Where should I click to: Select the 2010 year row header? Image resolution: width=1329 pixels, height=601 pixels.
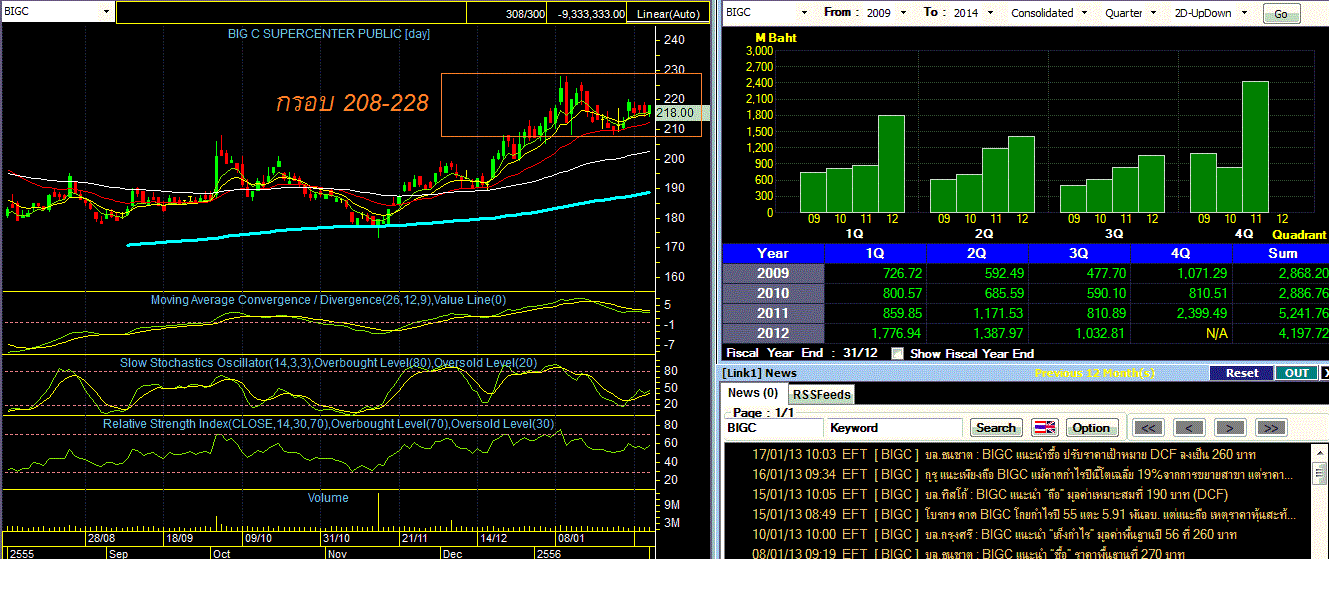[773, 293]
